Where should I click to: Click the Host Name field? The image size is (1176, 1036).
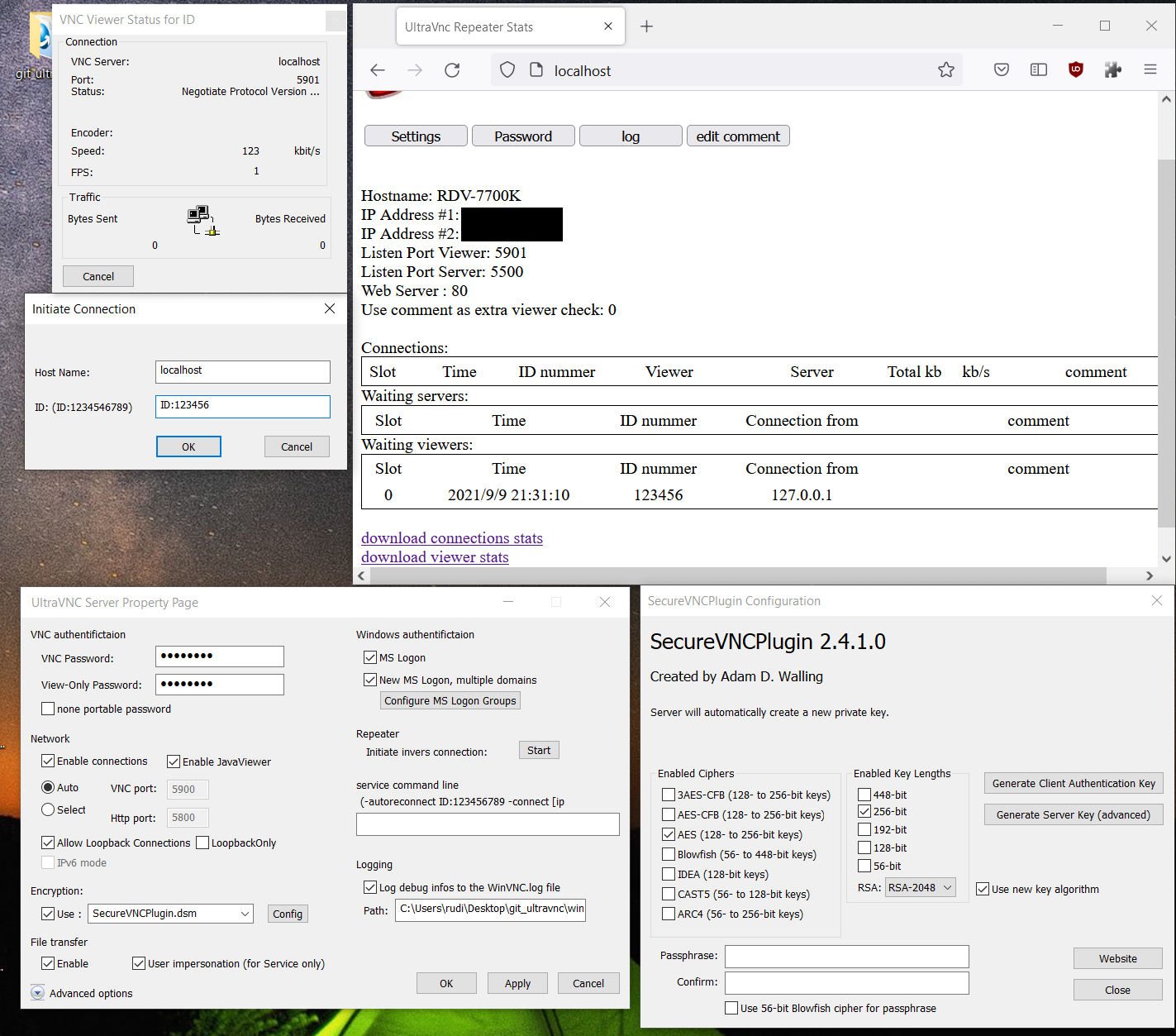[243, 371]
